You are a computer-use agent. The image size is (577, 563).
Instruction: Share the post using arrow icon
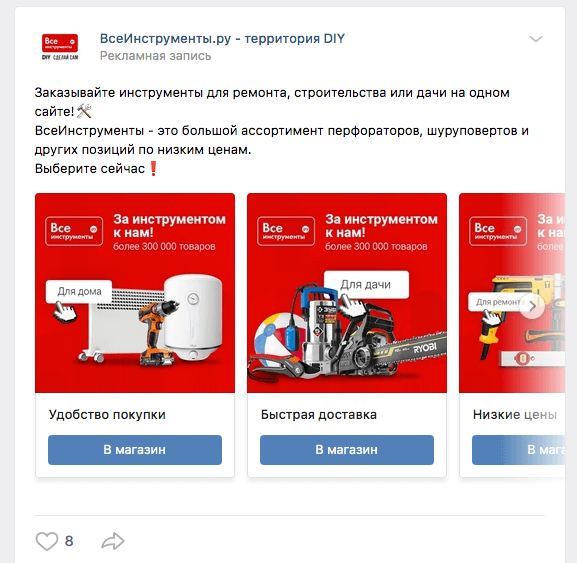[x=113, y=541]
